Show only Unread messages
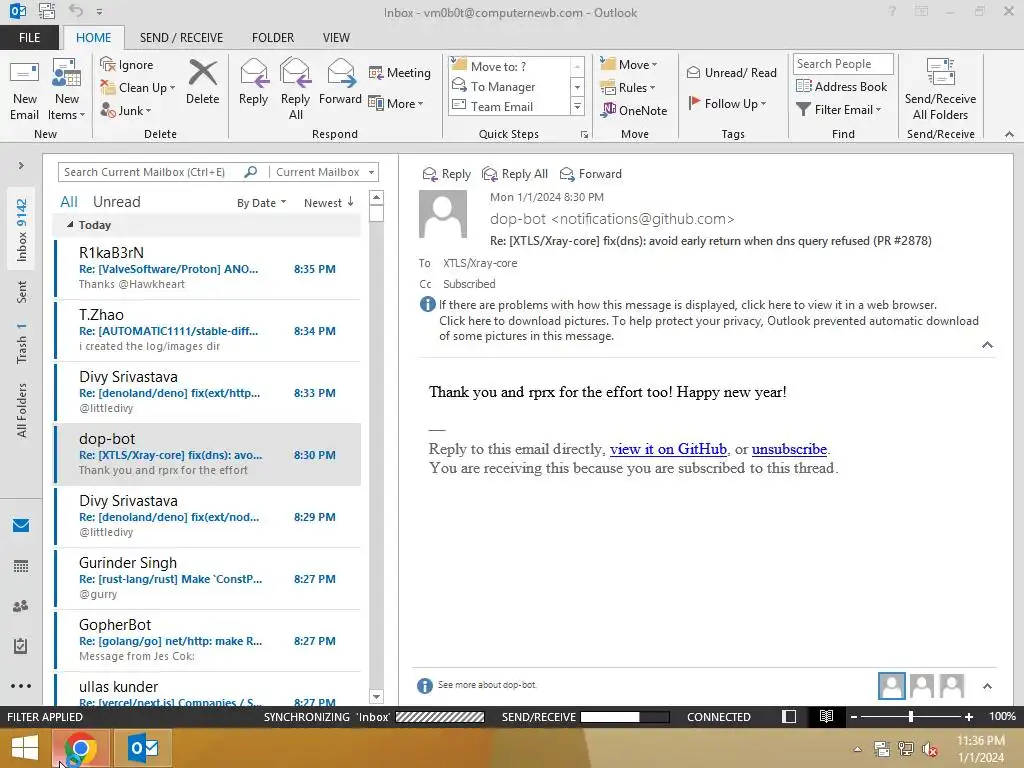 116,202
